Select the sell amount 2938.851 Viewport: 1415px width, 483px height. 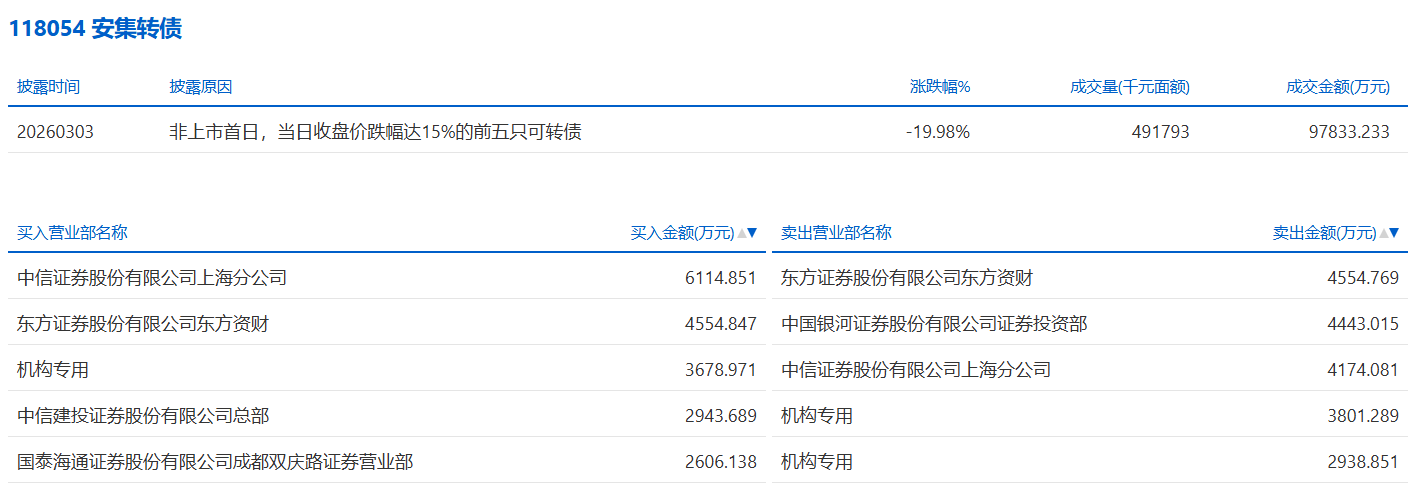(1363, 462)
